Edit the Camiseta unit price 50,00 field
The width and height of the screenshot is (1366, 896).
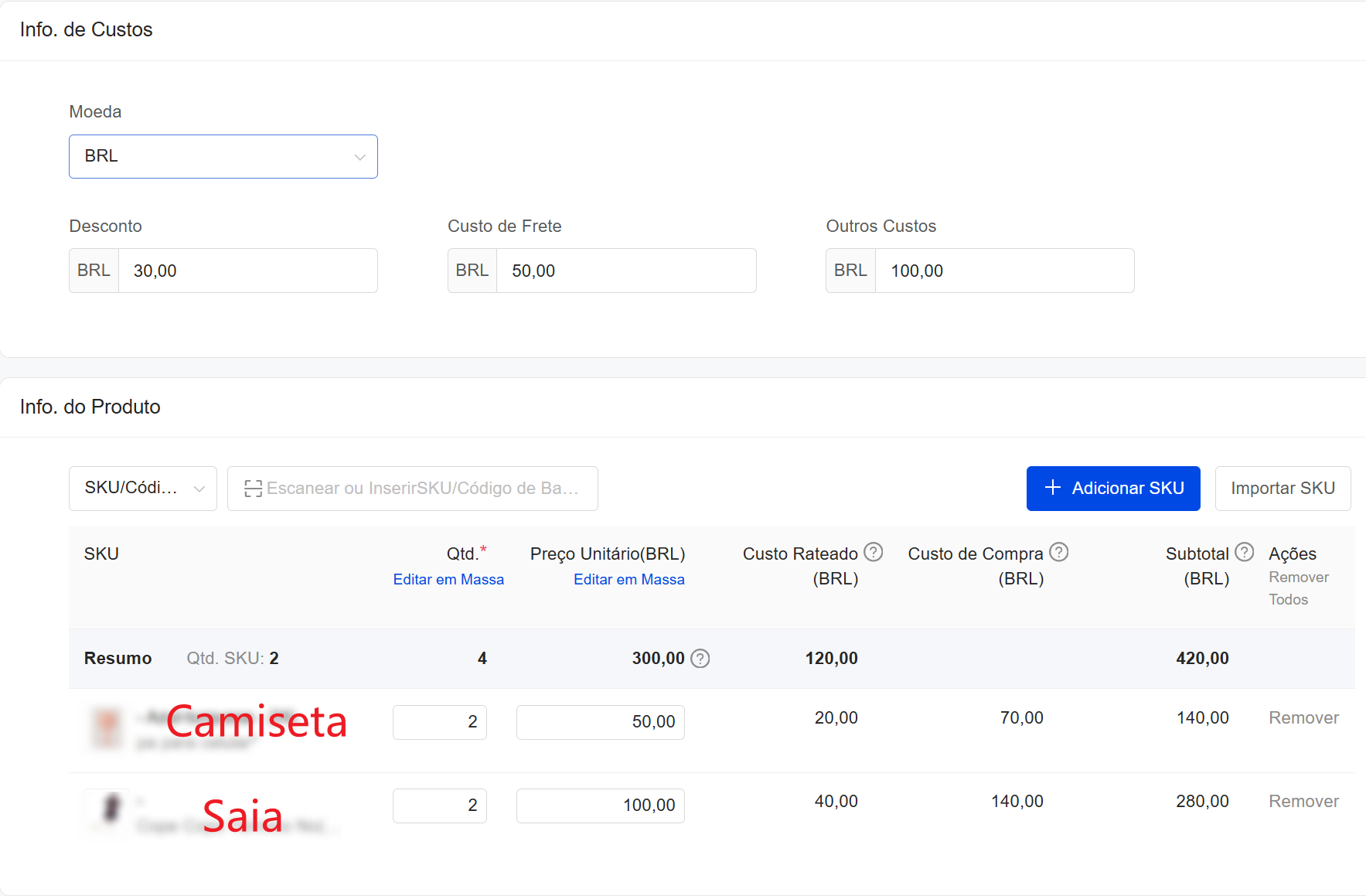(x=601, y=722)
